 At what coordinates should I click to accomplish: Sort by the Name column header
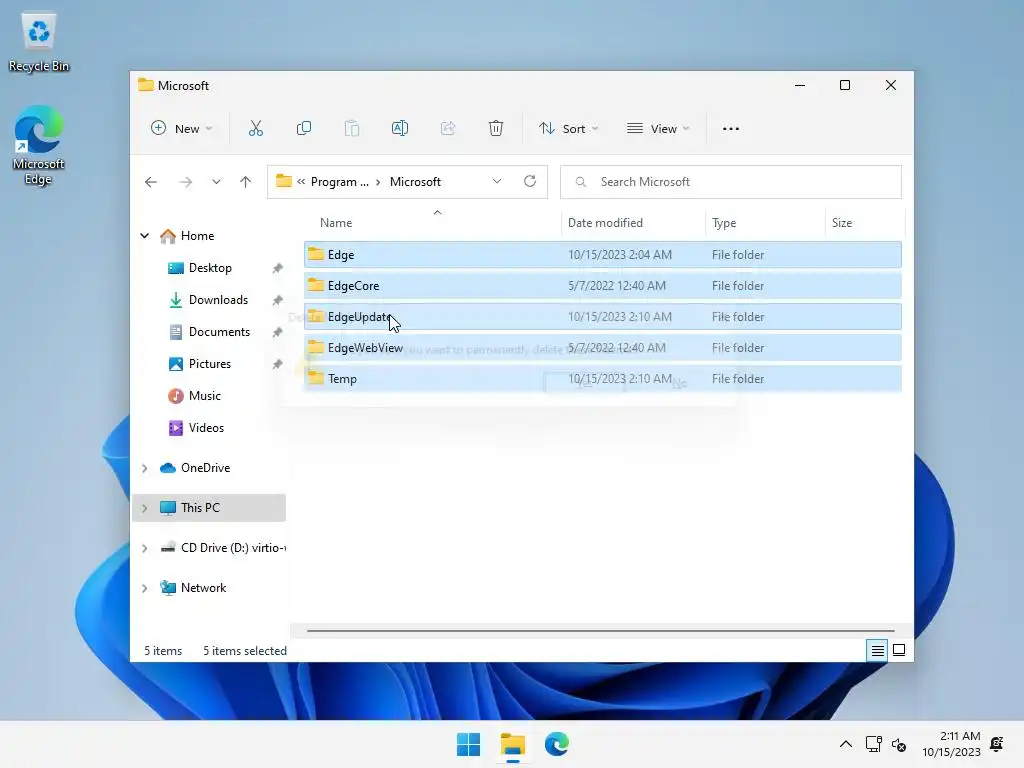[432, 223]
